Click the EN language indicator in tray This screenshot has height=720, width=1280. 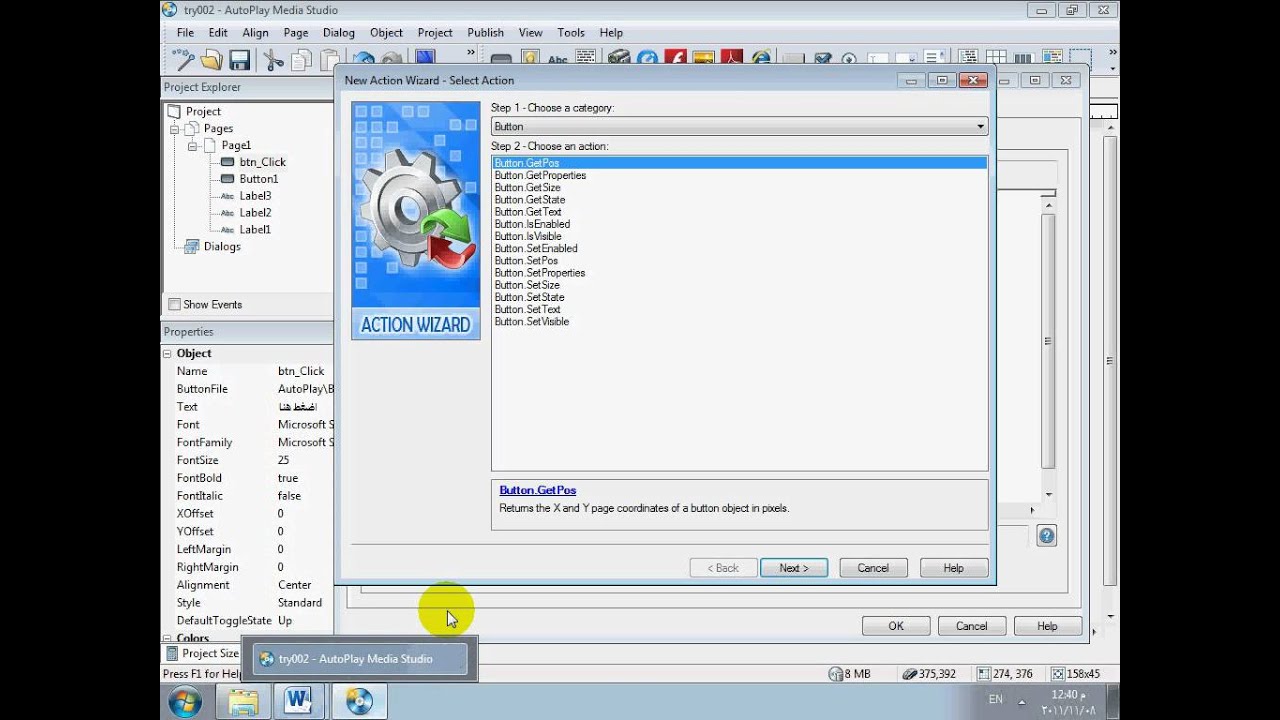[x=996, y=699]
